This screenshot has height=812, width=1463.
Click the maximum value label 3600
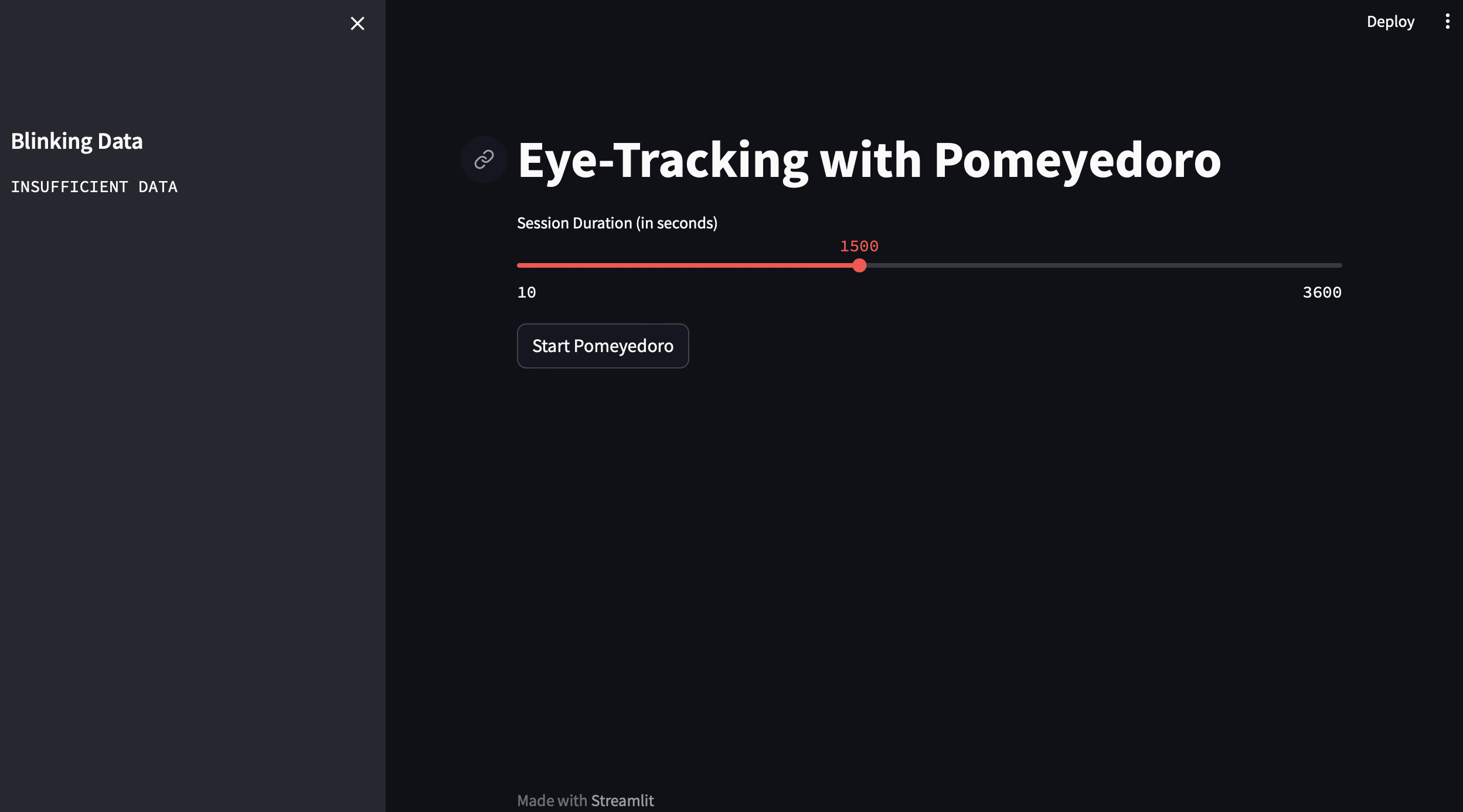click(1322, 292)
